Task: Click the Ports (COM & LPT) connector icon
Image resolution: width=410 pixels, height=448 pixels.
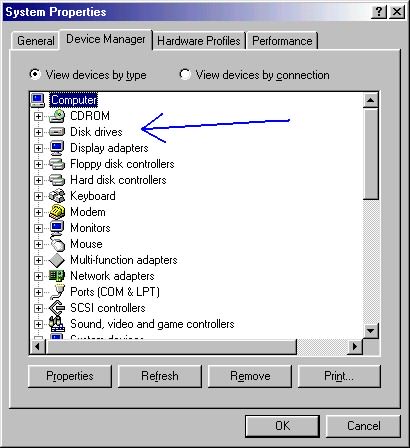Action: point(57,292)
